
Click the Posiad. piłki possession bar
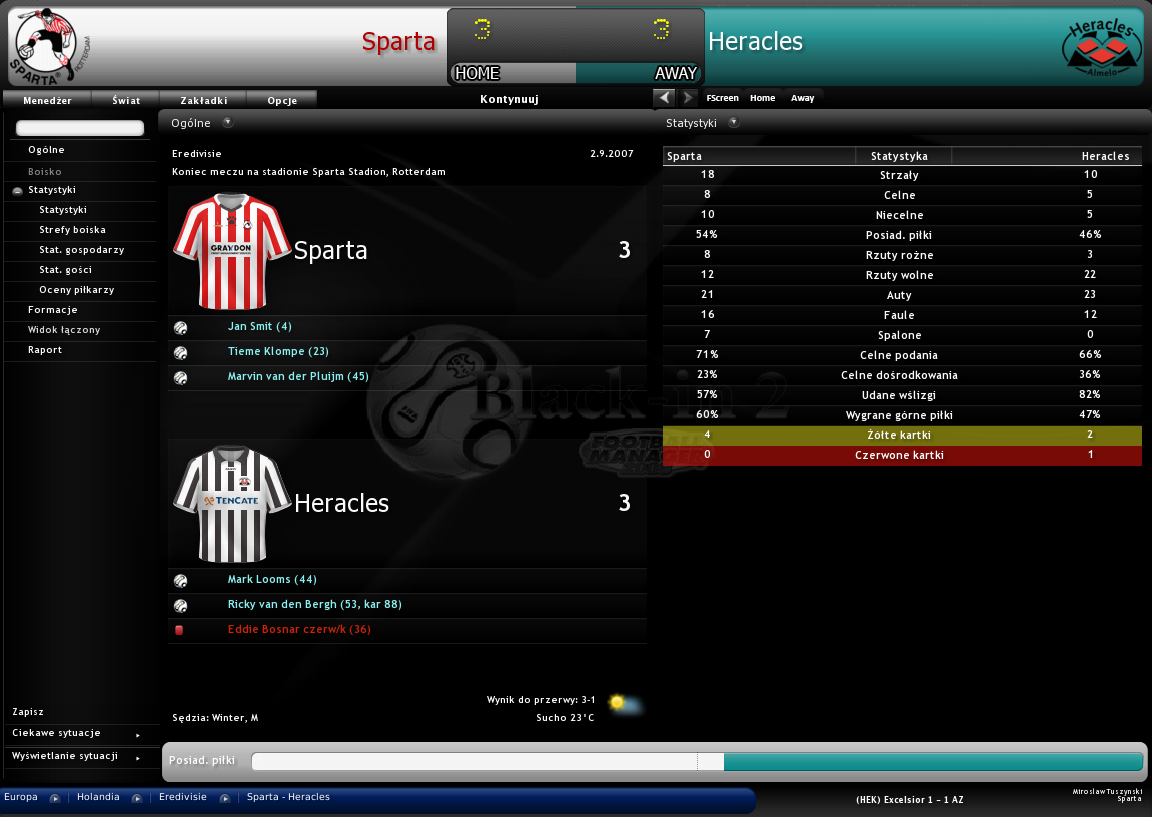point(697,762)
